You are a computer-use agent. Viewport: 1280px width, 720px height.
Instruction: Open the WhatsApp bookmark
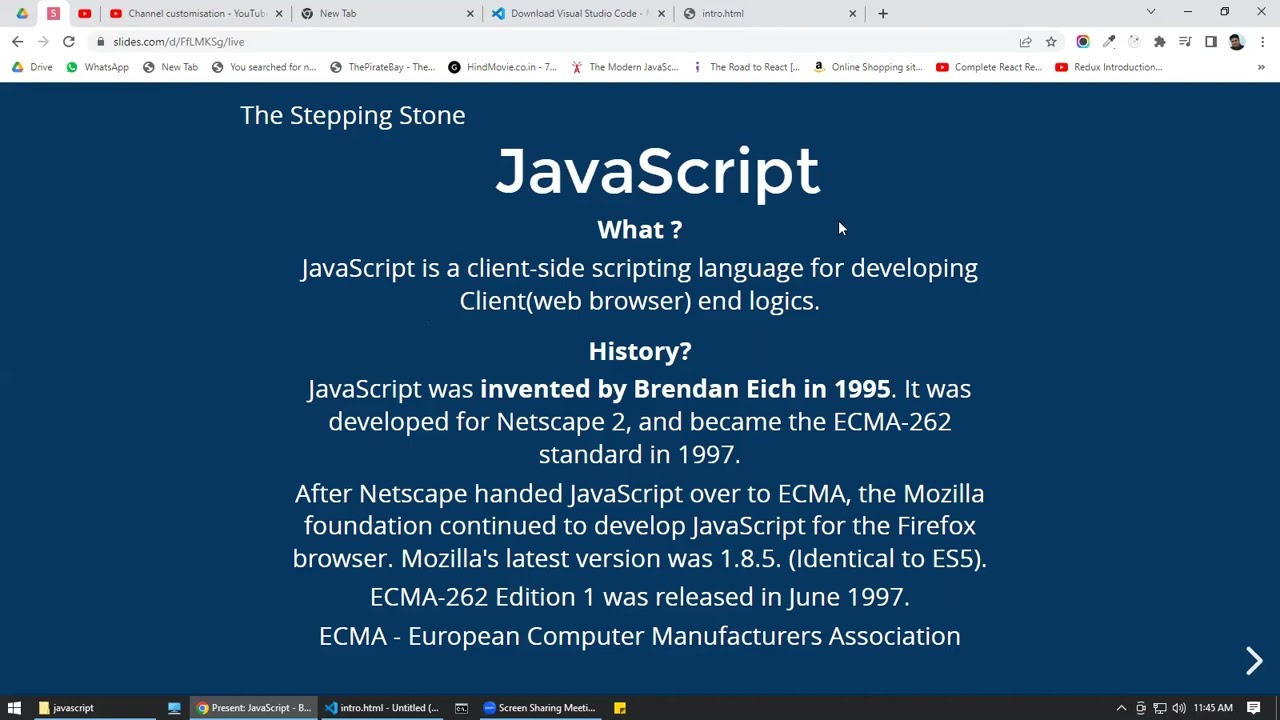(x=97, y=67)
